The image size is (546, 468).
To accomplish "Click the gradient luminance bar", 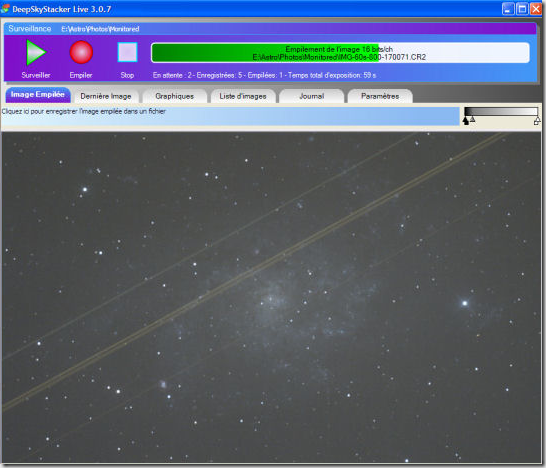I will tap(501, 111).
